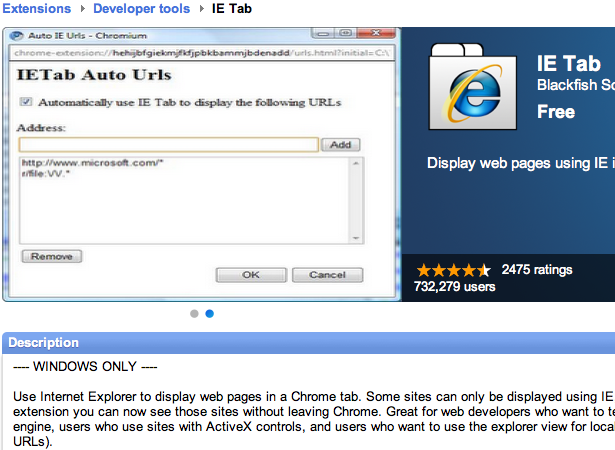Minimize the Auto IE Urls window

click(323, 33)
